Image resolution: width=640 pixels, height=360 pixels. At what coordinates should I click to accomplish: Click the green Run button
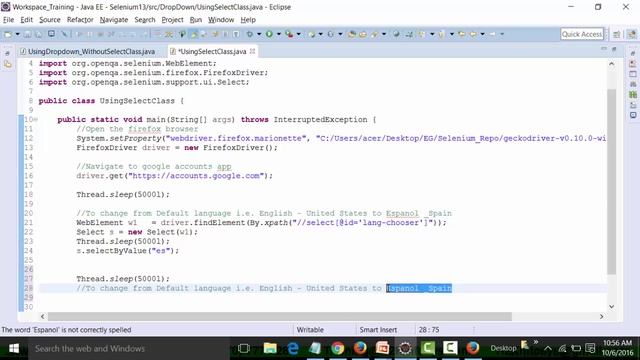269,34
